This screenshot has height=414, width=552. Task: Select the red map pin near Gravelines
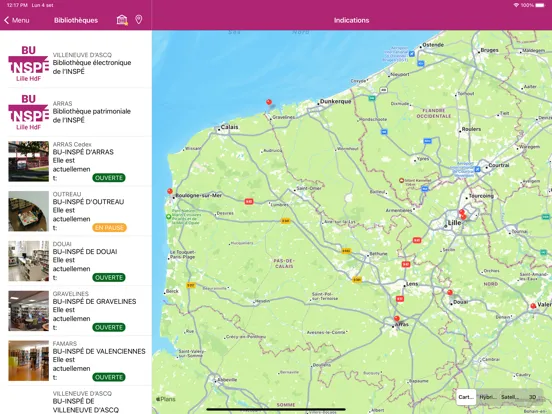269,102
